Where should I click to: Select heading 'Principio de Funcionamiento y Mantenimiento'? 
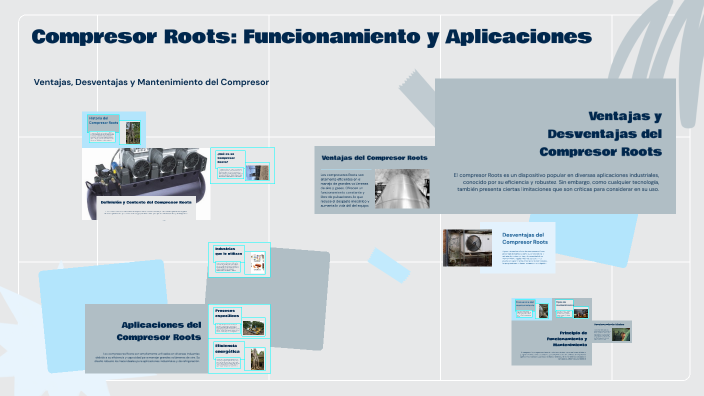click(567, 339)
